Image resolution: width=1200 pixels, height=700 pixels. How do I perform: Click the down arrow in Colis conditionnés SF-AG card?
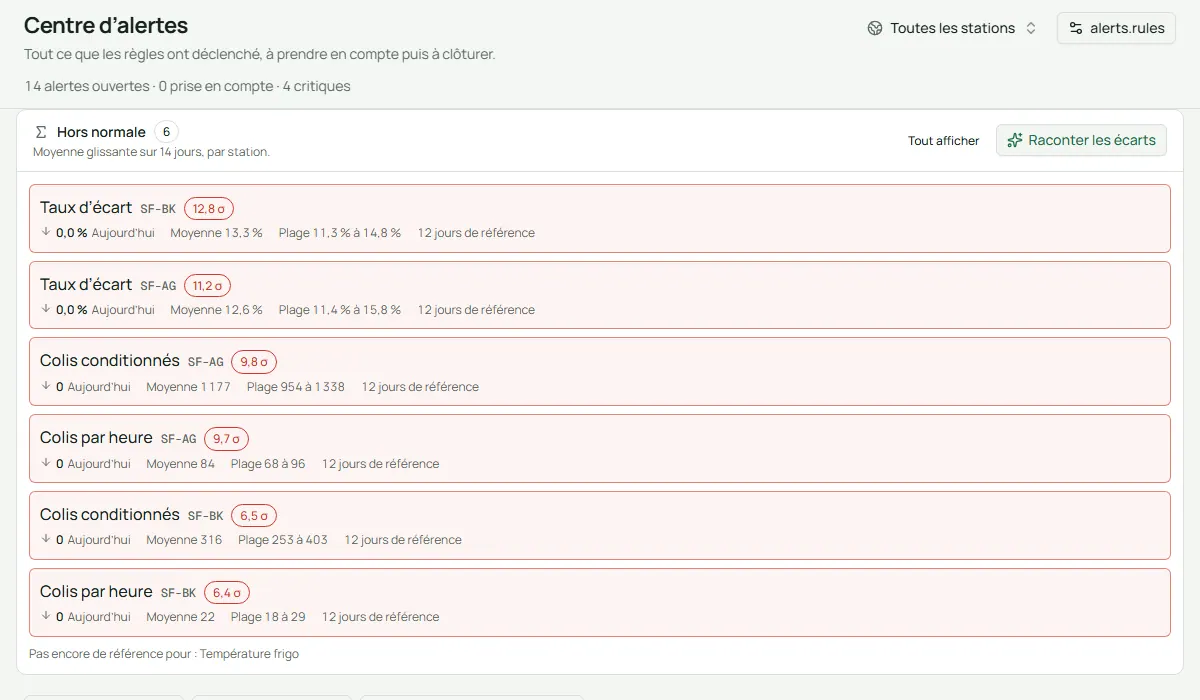tap(45, 386)
